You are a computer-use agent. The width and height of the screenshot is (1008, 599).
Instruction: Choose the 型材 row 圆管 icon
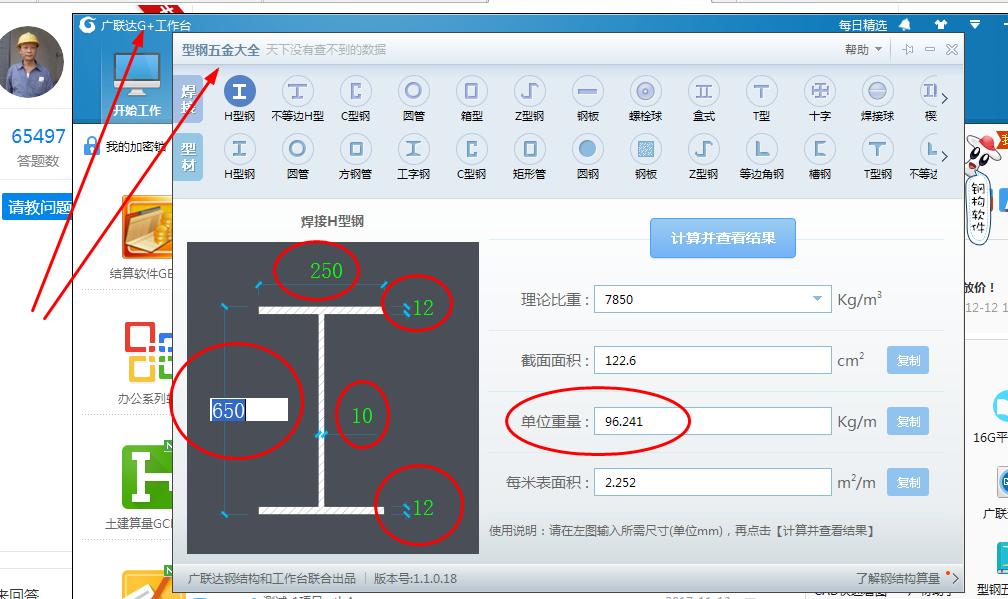tap(297, 149)
